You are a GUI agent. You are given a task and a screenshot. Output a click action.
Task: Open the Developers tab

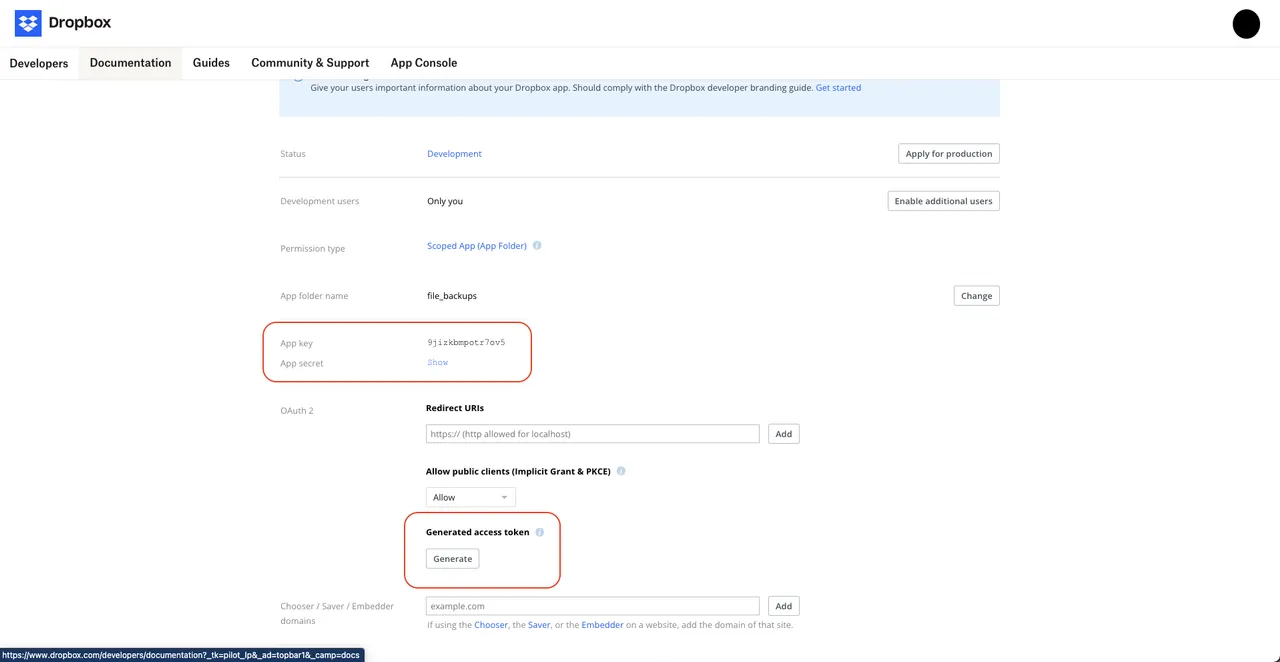(39, 63)
